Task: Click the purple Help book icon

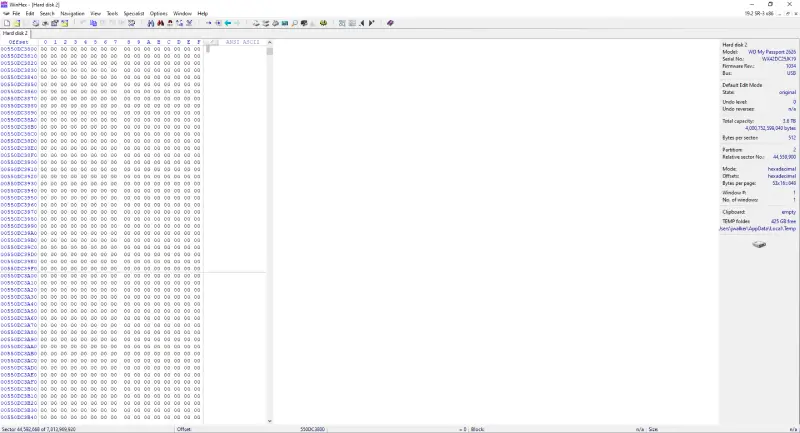Action: pos(390,22)
